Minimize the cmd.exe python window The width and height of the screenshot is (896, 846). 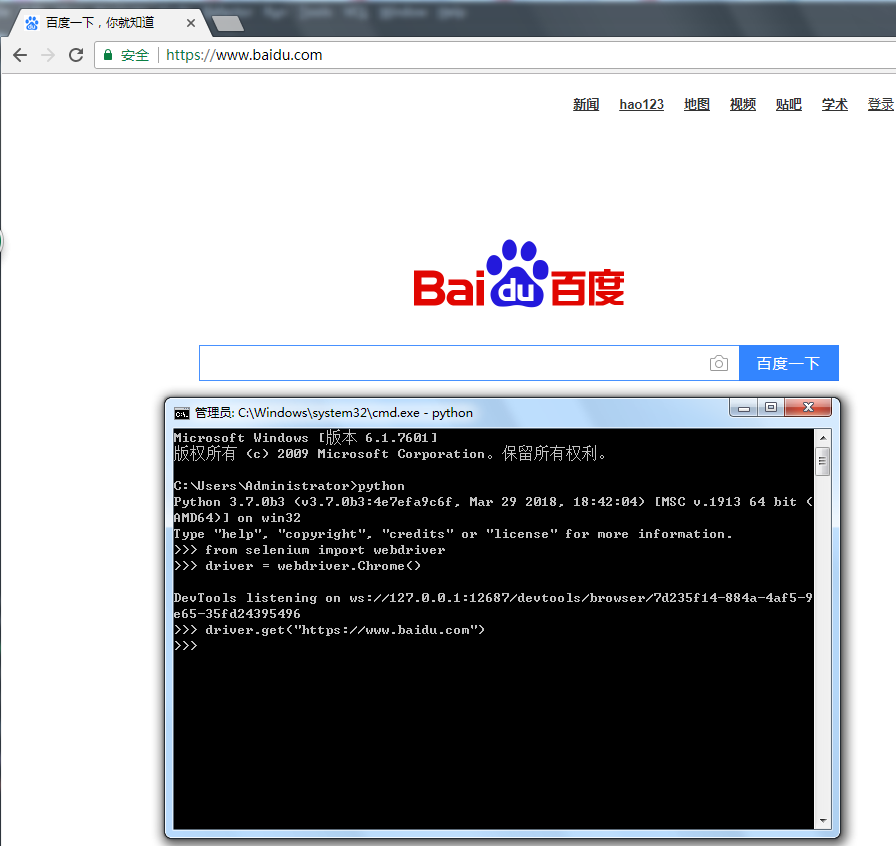(743, 408)
